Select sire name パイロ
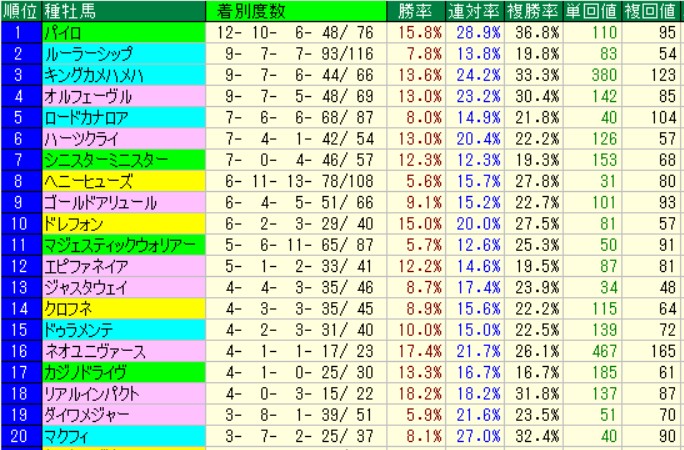The width and height of the screenshot is (684, 450). coord(62,33)
